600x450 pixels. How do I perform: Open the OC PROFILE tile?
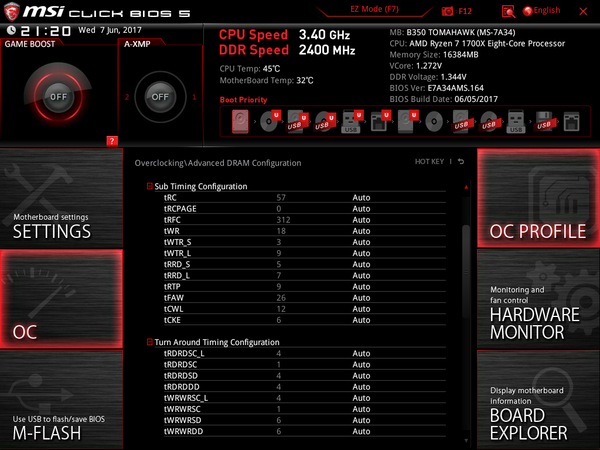(538, 198)
